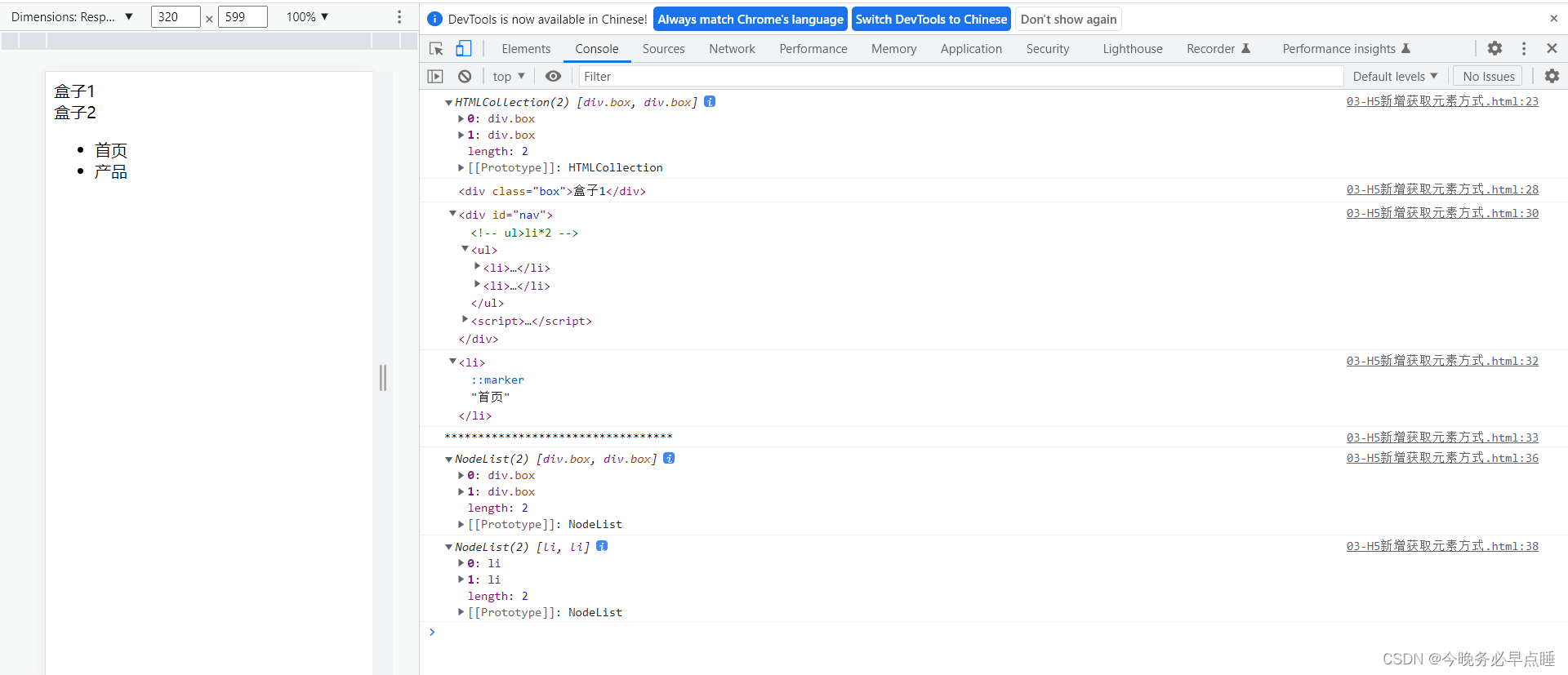Click the viewport width field 320
The image size is (1568, 675).
click(x=176, y=17)
